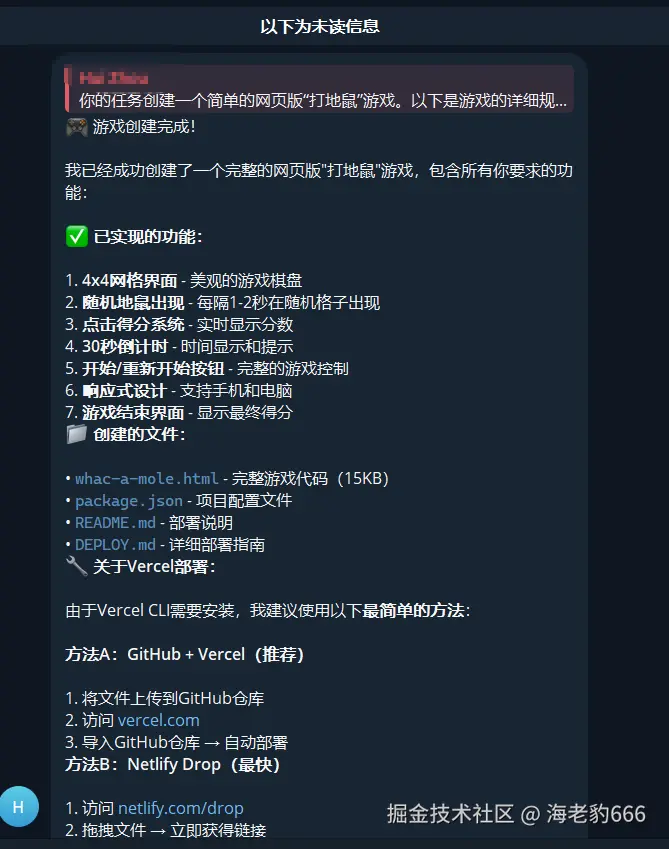Open the vercel.com link
The width and height of the screenshot is (669, 849).
pos(159,720)
